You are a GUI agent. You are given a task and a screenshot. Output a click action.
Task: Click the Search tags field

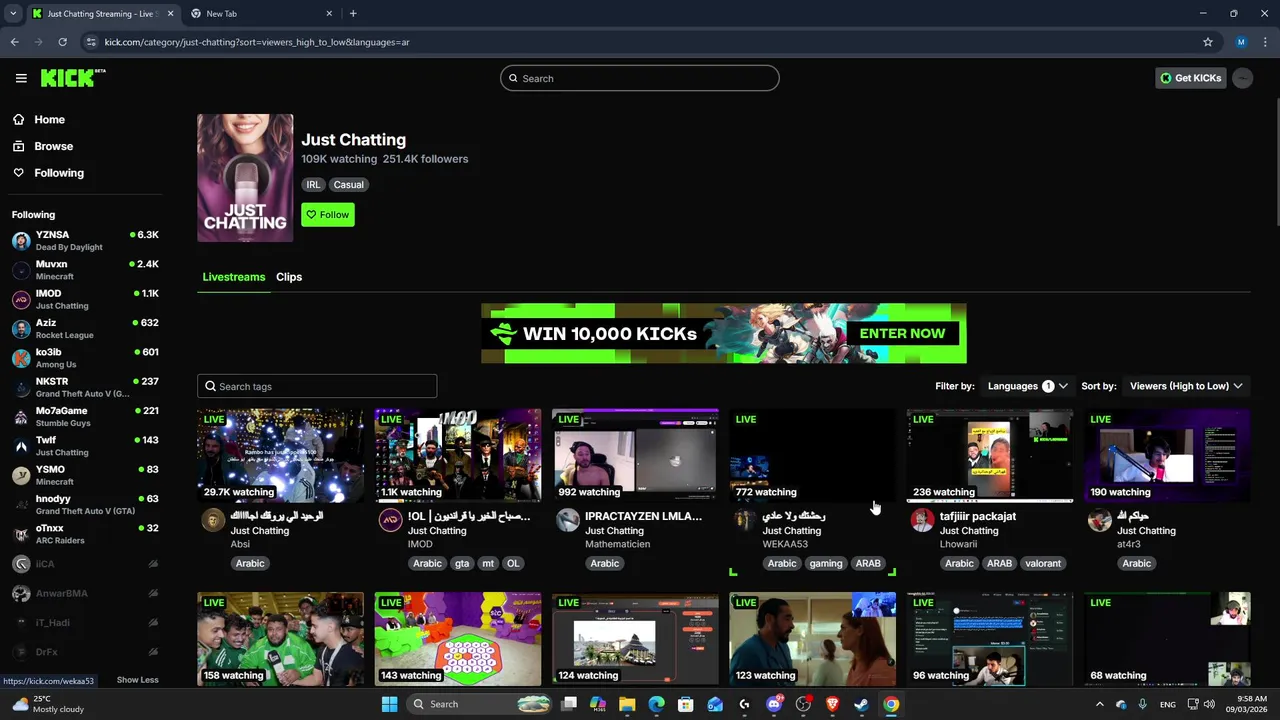(x=317, y=386)
